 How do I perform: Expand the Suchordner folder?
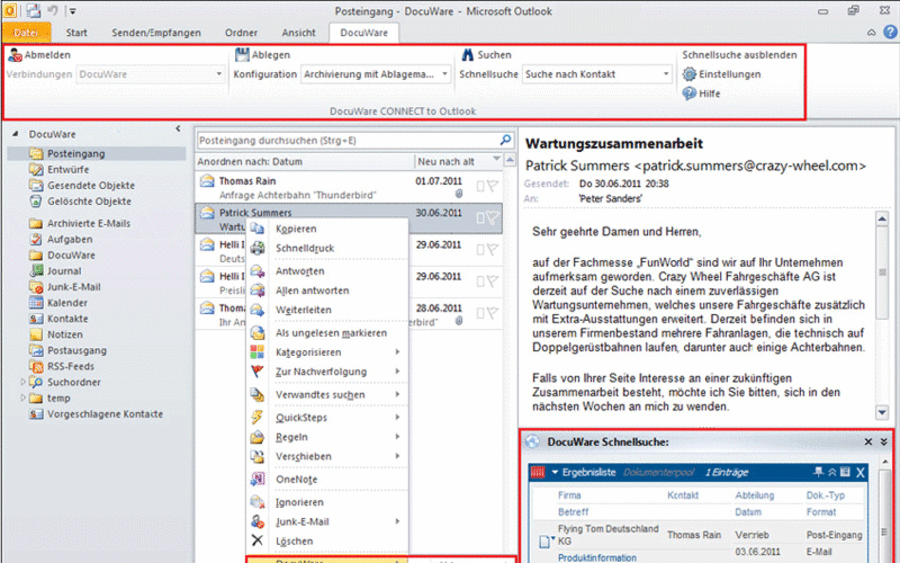[x=23, y=382]
